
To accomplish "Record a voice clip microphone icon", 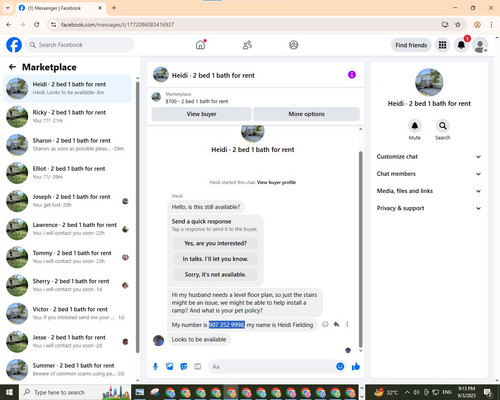I will click(x=155, y=367).
